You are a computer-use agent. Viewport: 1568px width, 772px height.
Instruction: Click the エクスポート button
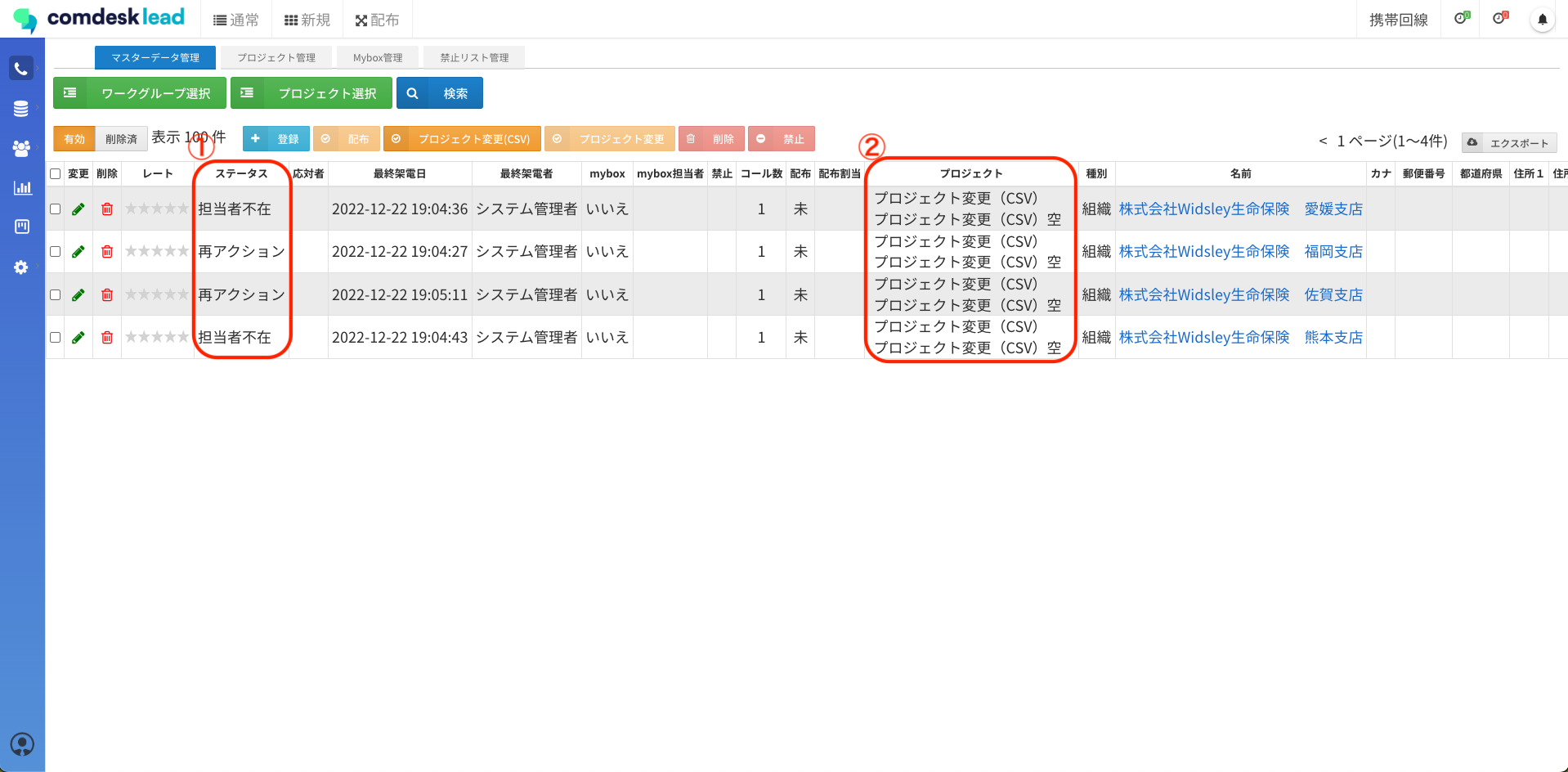coord(1509,143)
